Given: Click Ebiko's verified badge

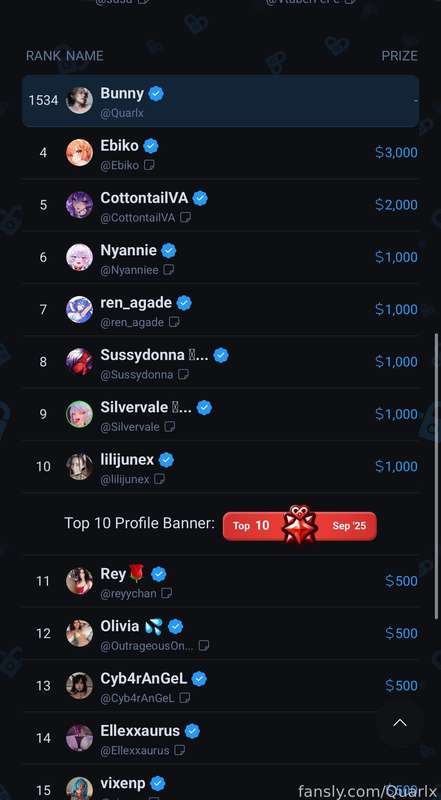Looking at the screenshot, I should tap(151, 146).
